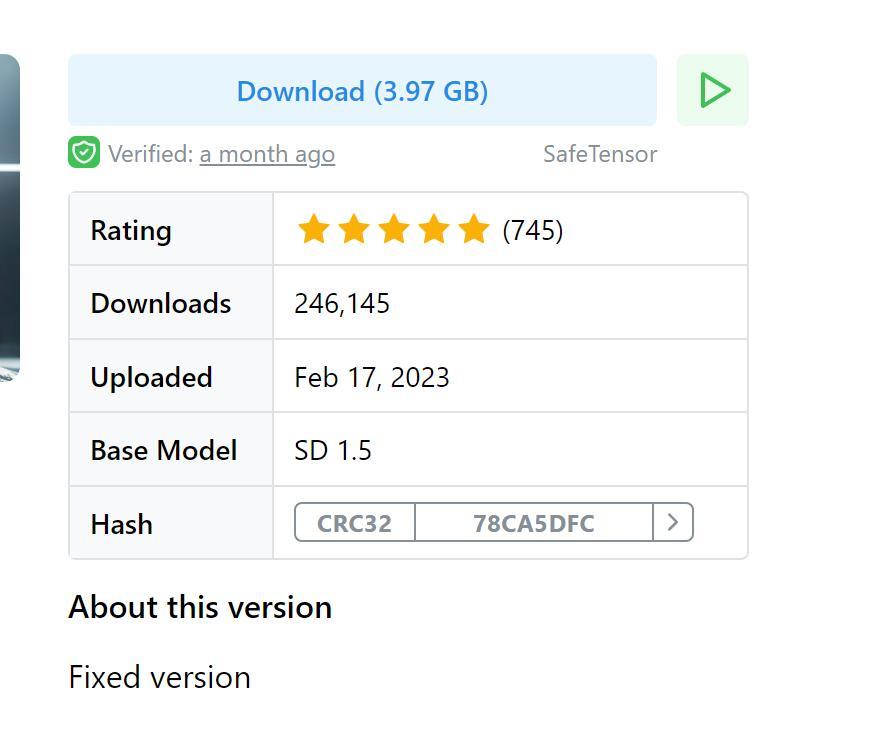Viewport: 888px width, 731px height.
Task: Click the Rating label cell
Action: pos(171,229)
